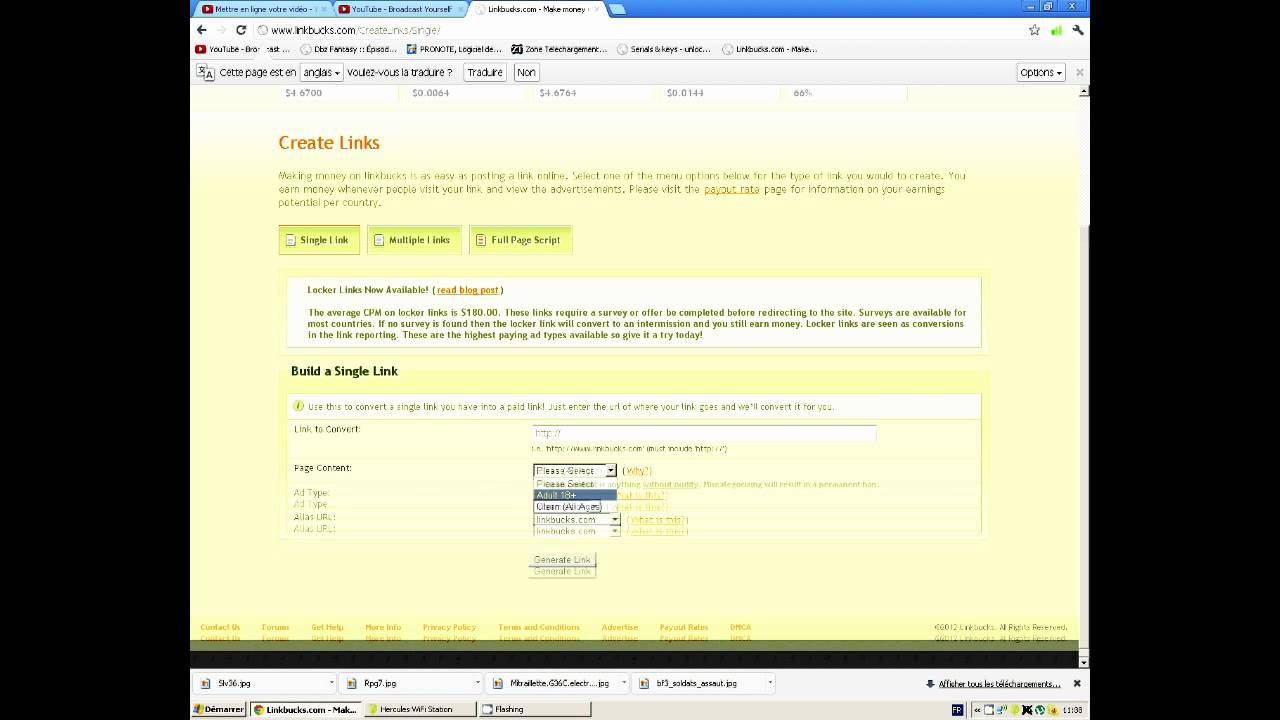Open the dropdown arrow beside Slv36.jpg
Image resolution: width=1280 pixels, height=720 pixels.
[x=331, y=684]
